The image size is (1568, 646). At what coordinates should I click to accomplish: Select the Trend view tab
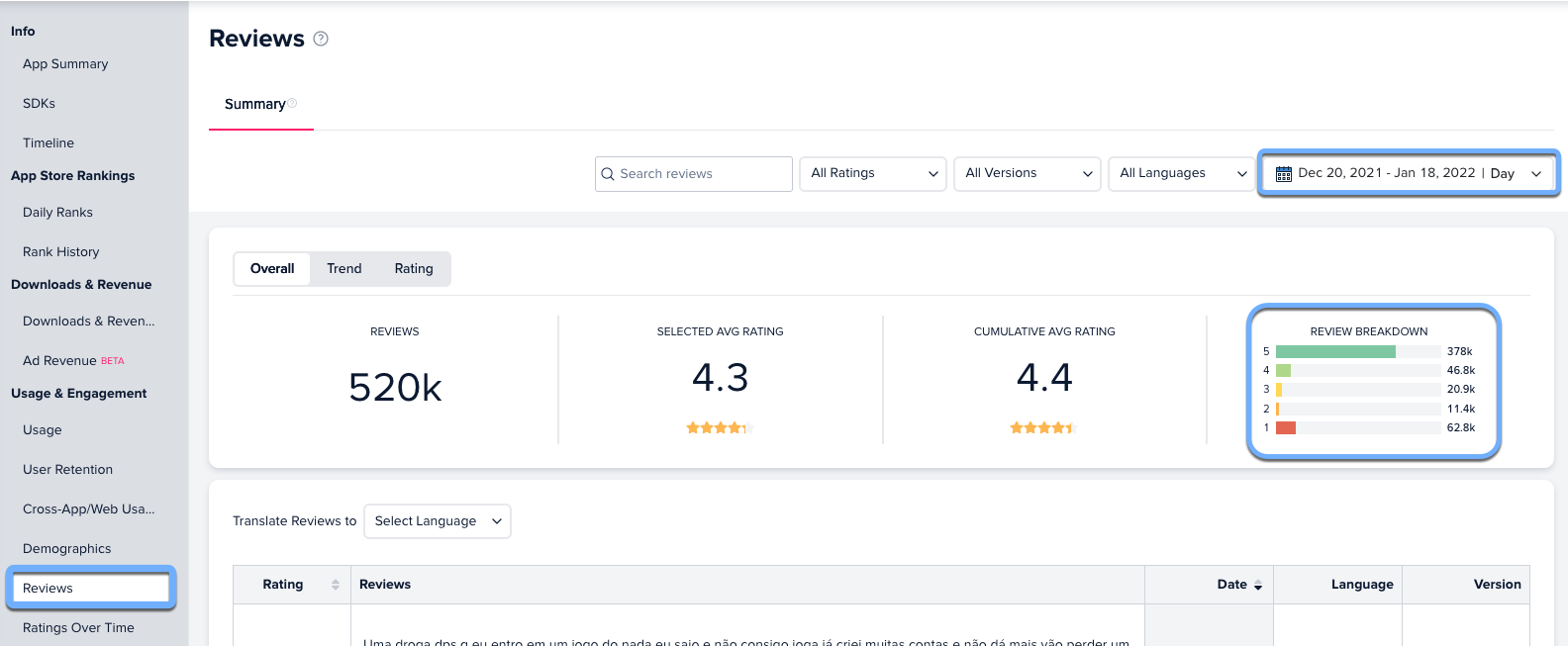pos(344,268)
